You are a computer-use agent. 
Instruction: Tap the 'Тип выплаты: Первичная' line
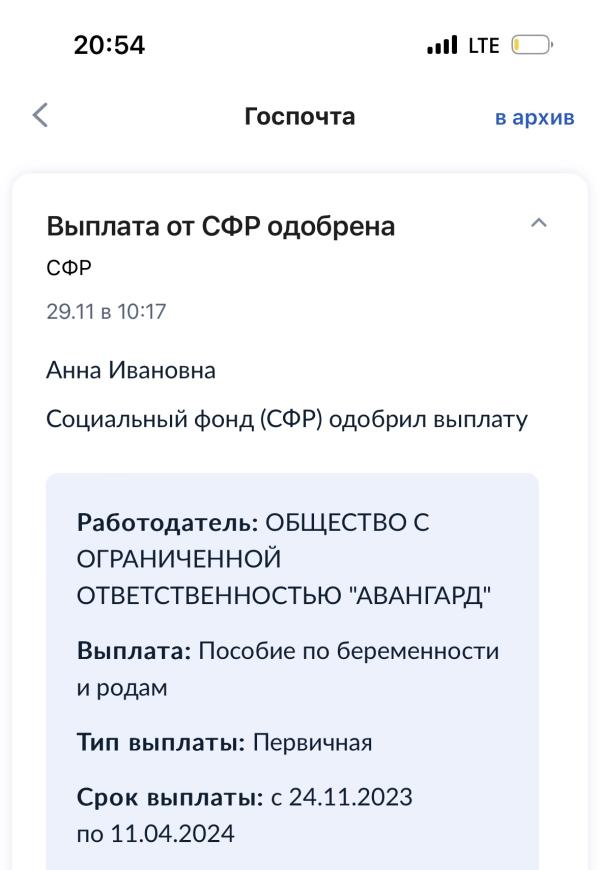pyautogui.click(x=224, y=742)
